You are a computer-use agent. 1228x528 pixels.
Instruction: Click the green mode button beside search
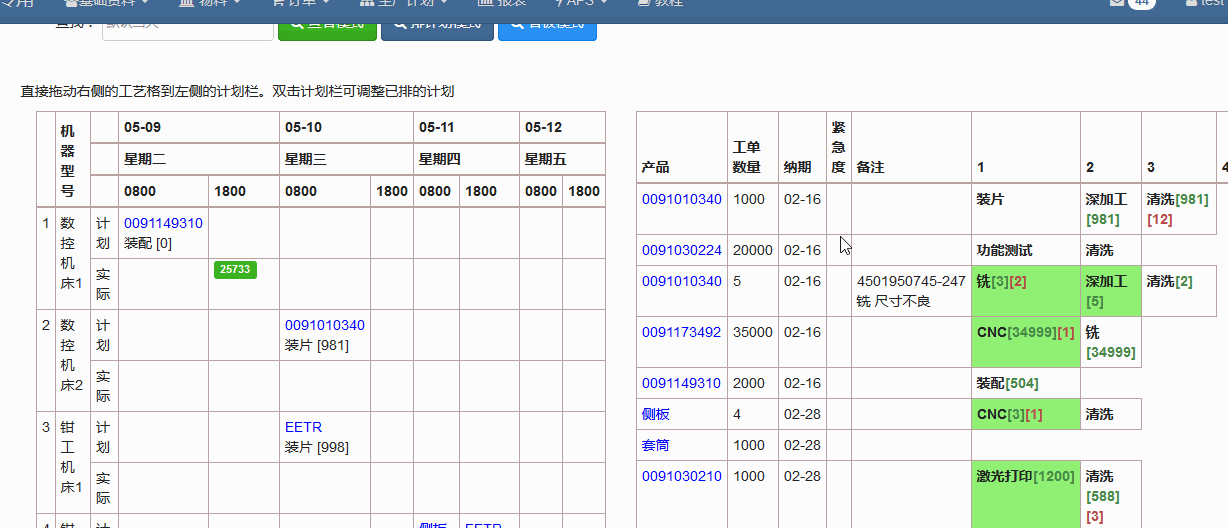(327, 24)
